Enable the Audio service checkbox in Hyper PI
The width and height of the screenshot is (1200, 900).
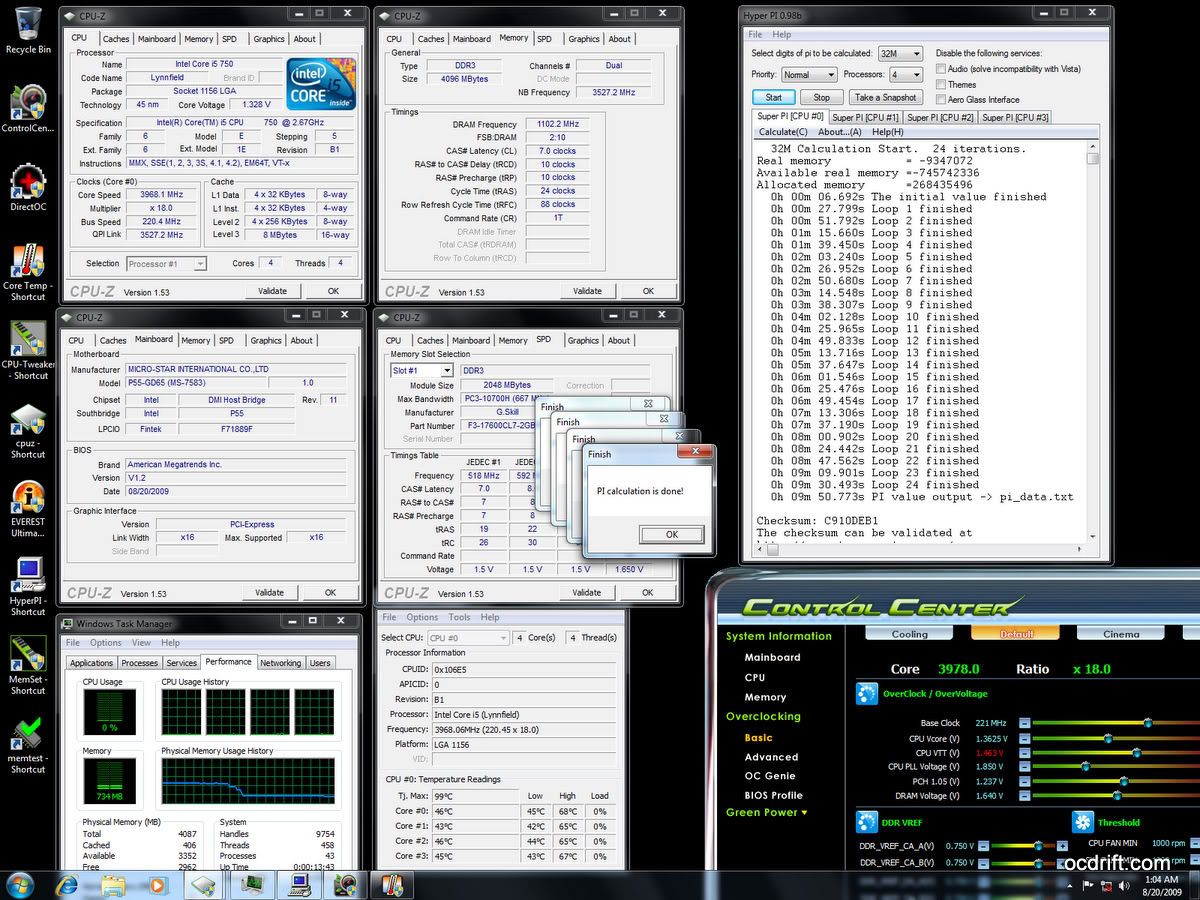(x=941, y=69)
